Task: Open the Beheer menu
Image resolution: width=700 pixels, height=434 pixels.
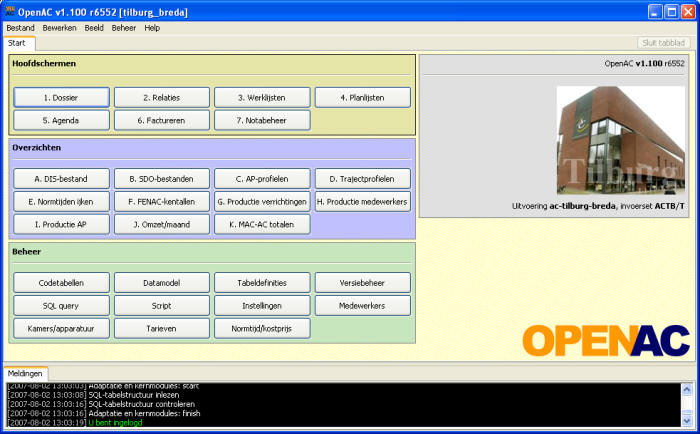Action: click(x=124, y=28)
